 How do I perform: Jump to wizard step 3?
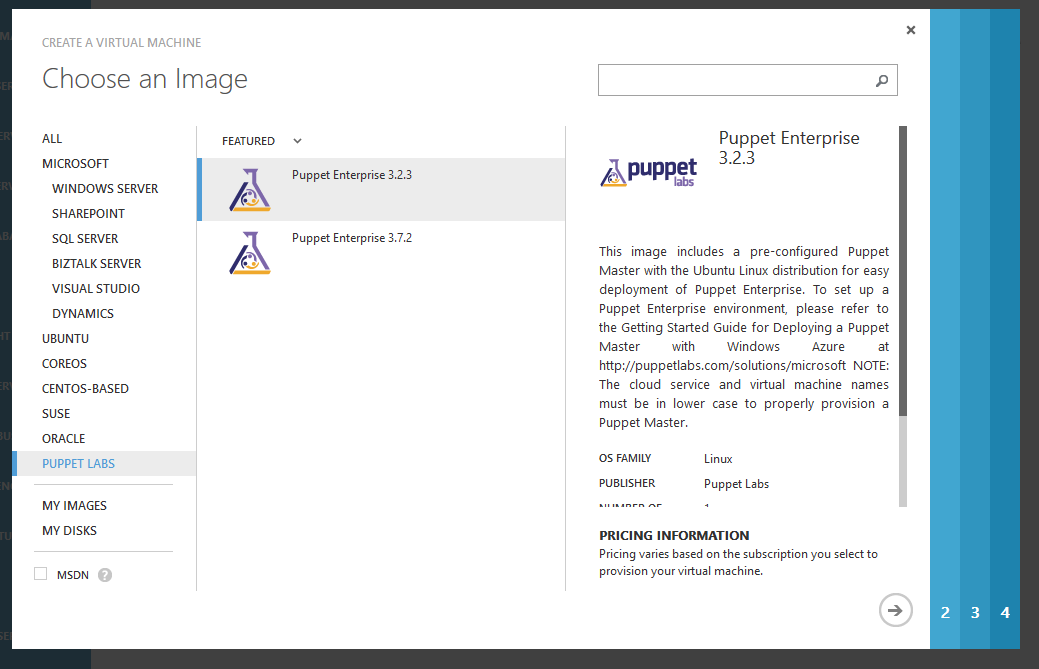click(x=975, y=613)
